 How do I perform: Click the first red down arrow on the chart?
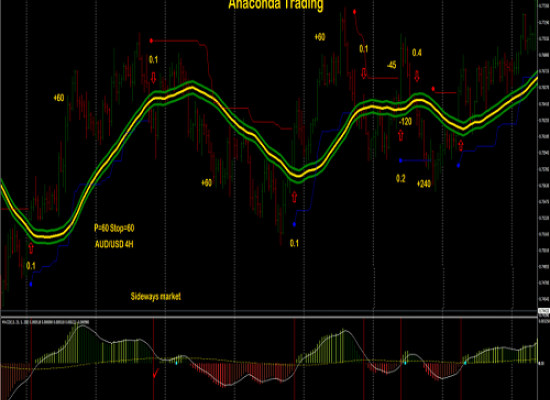click(153, 78)
